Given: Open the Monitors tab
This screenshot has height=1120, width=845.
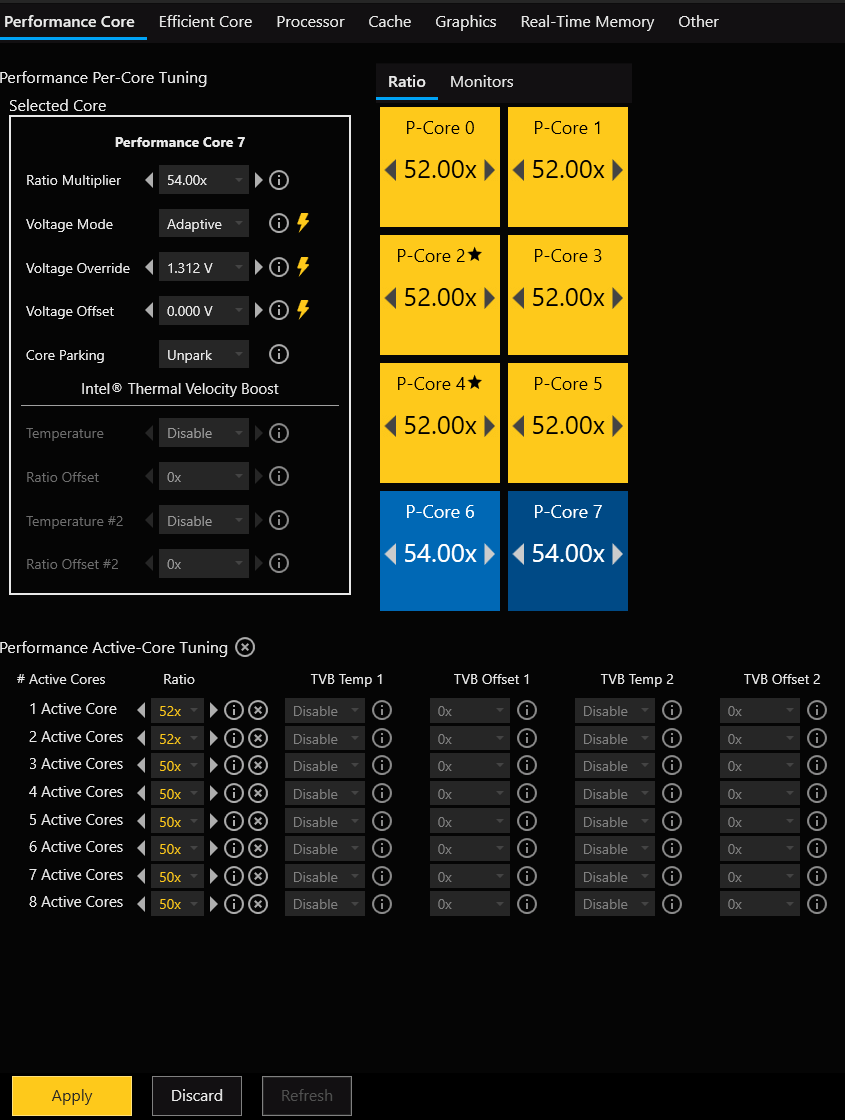Looking at the screenshot, I should [x=481, y=81].
